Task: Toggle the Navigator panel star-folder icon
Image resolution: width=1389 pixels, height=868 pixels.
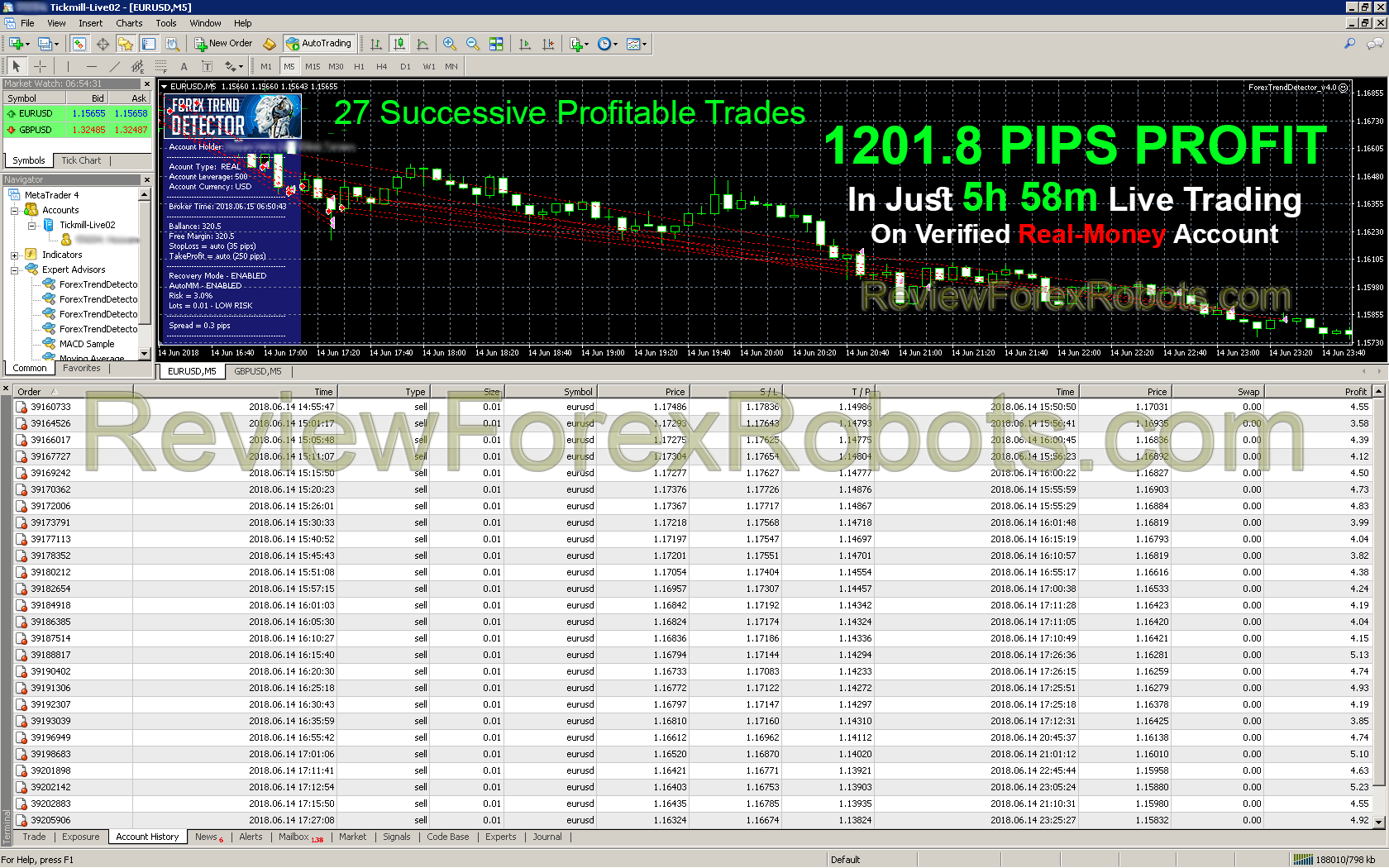Action: point(125,44)
